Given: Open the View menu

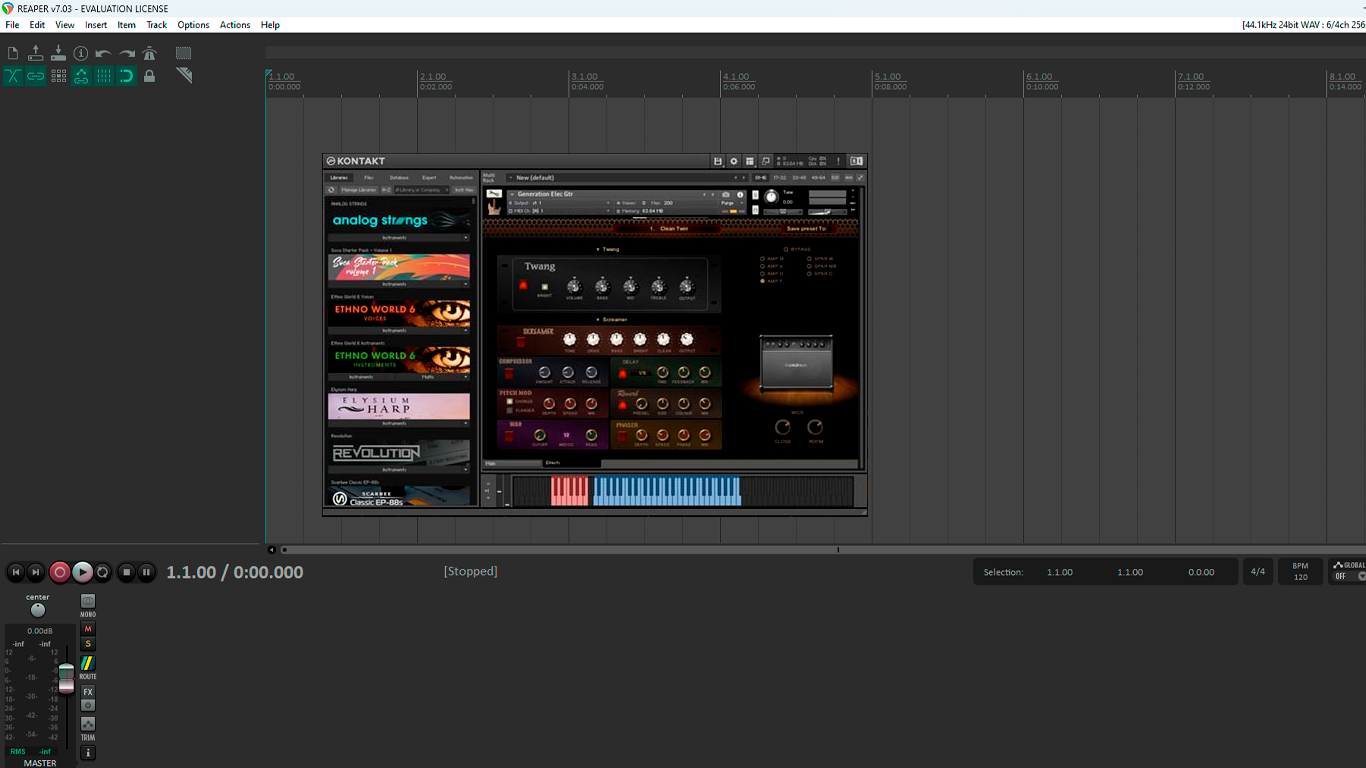Looking at the screenshot, I should pos(65,25).
